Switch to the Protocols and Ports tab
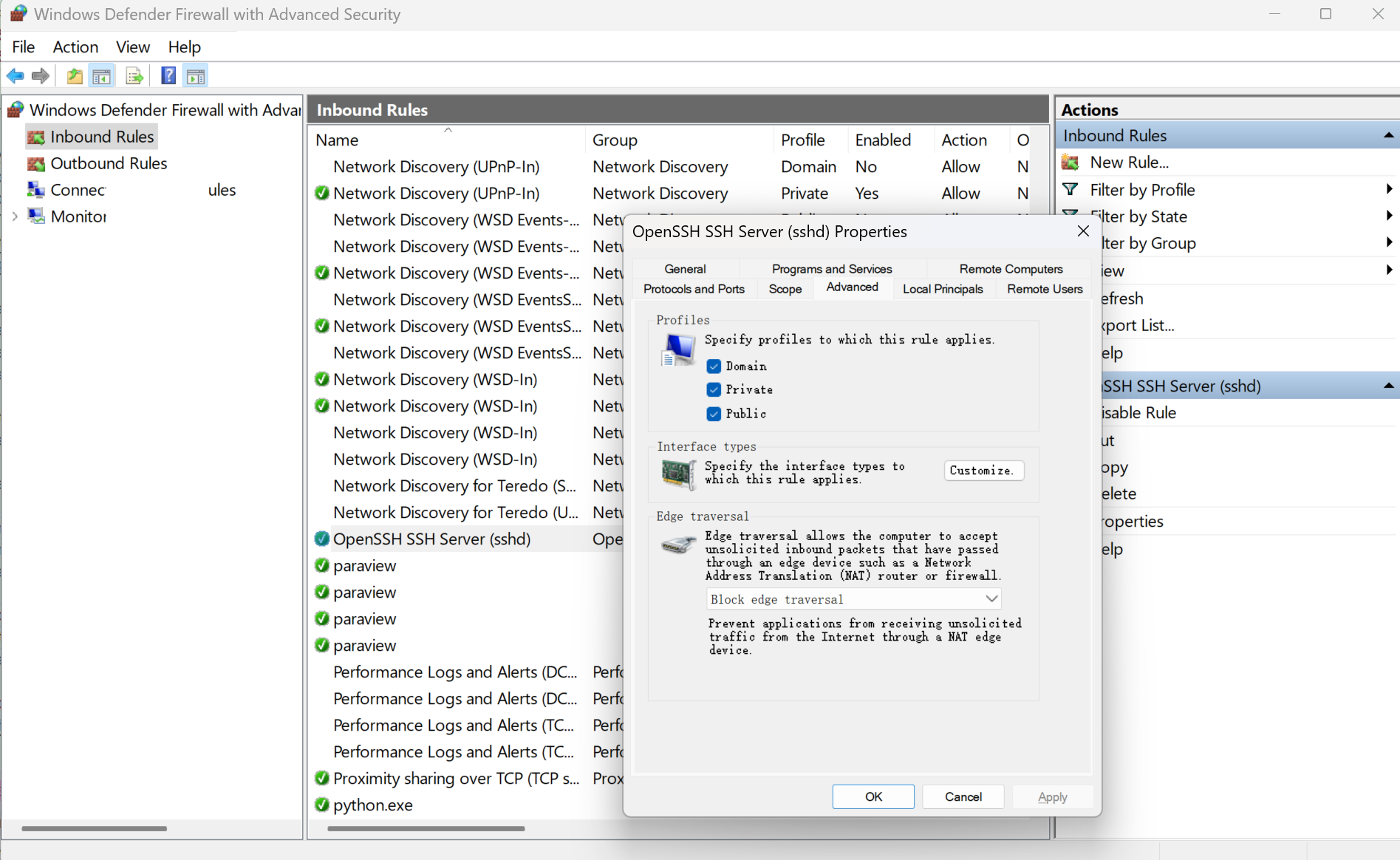 (694, 289)
